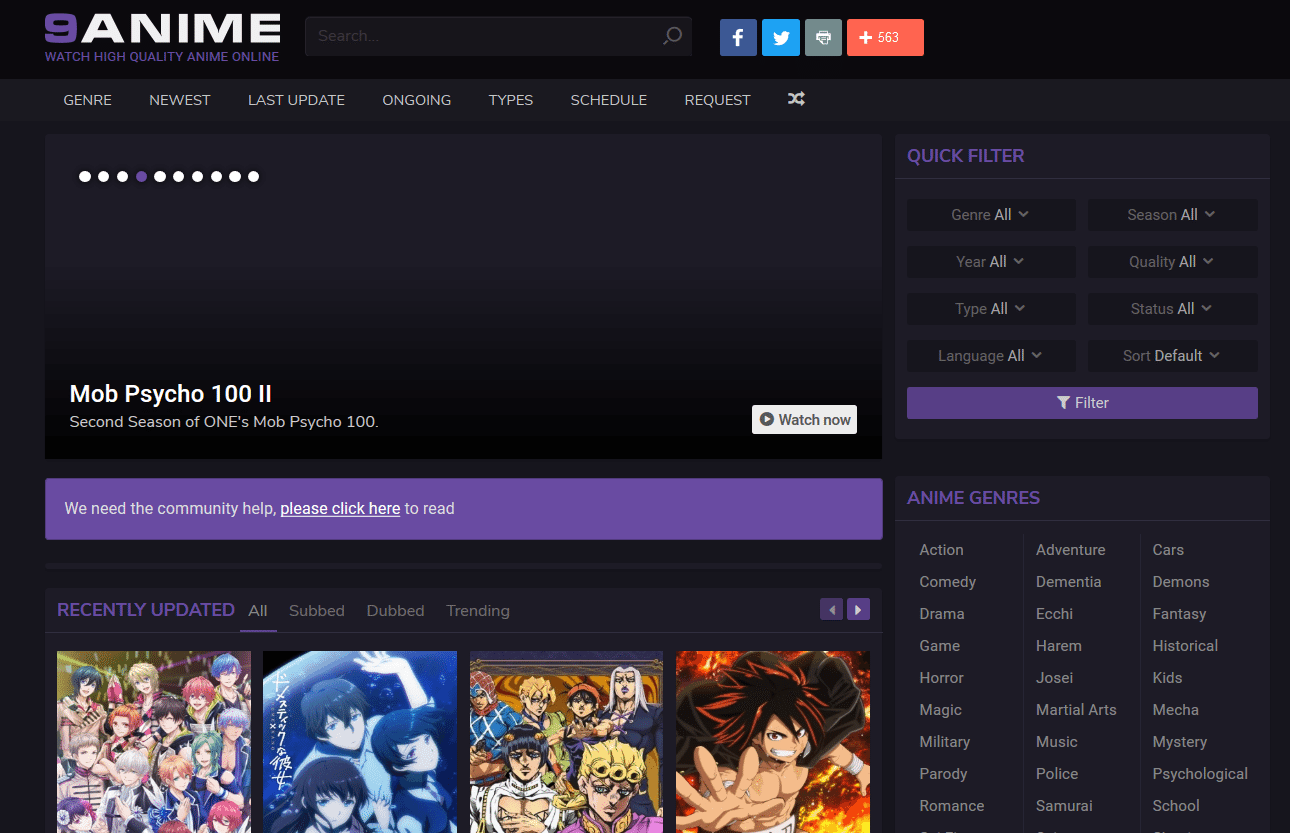Open the SCHEDULE menu item
This screenshot has height=833, width=1290.
(x=608, y=99)
